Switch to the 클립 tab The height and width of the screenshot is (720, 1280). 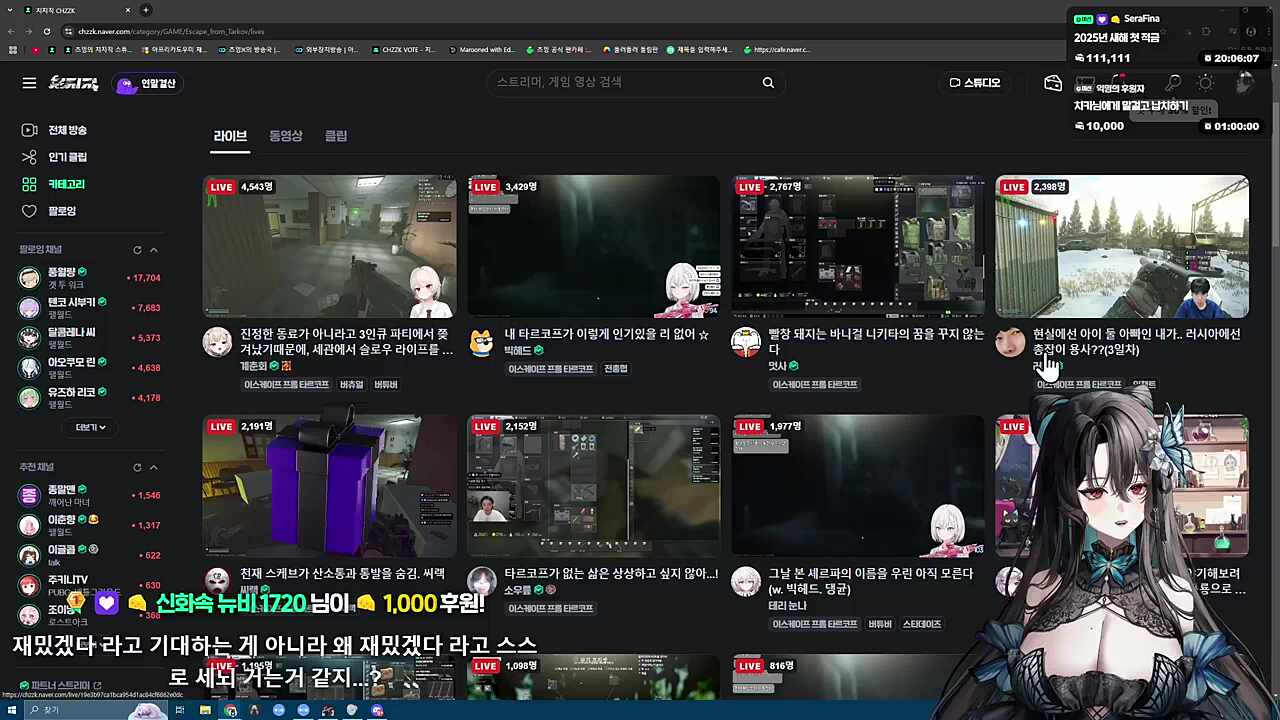point(336,136)
